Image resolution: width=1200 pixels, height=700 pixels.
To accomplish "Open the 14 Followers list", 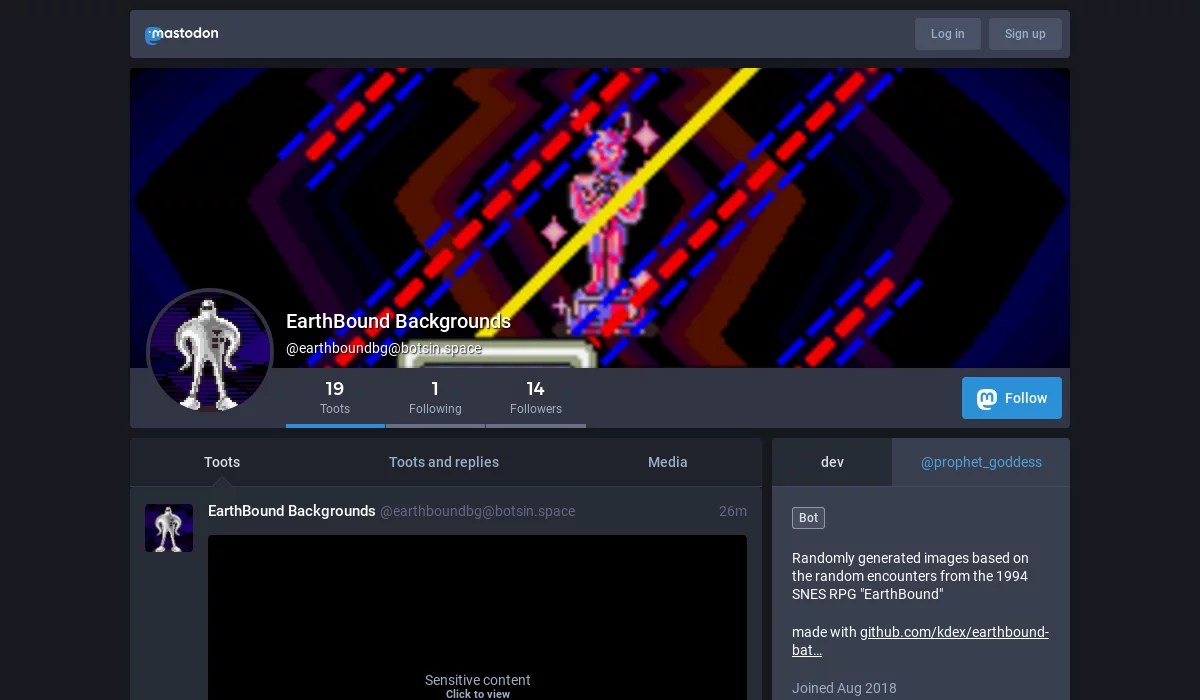I will [536, 397].
